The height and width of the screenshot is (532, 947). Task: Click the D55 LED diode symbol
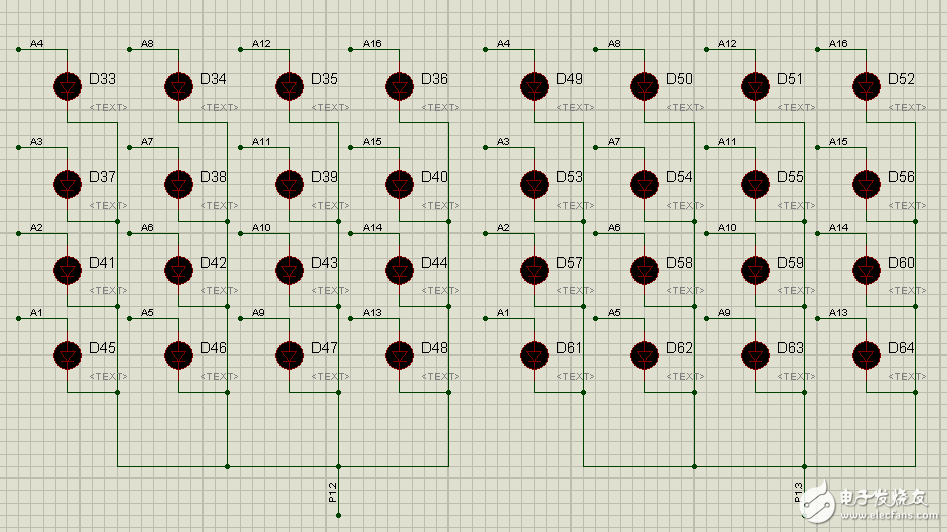pyautogui.click(x=756, y=184)
